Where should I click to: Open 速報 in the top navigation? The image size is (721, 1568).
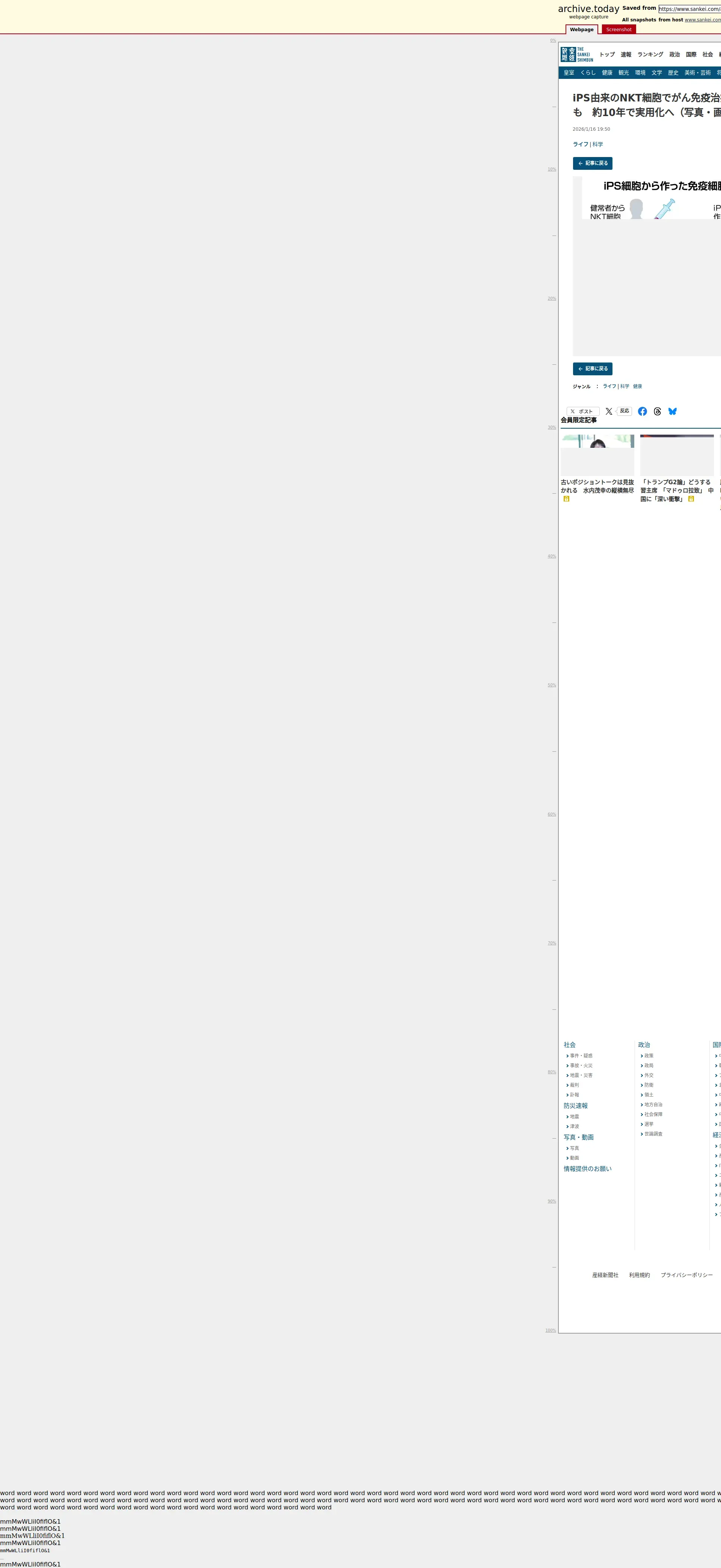[x=626, y=55]
